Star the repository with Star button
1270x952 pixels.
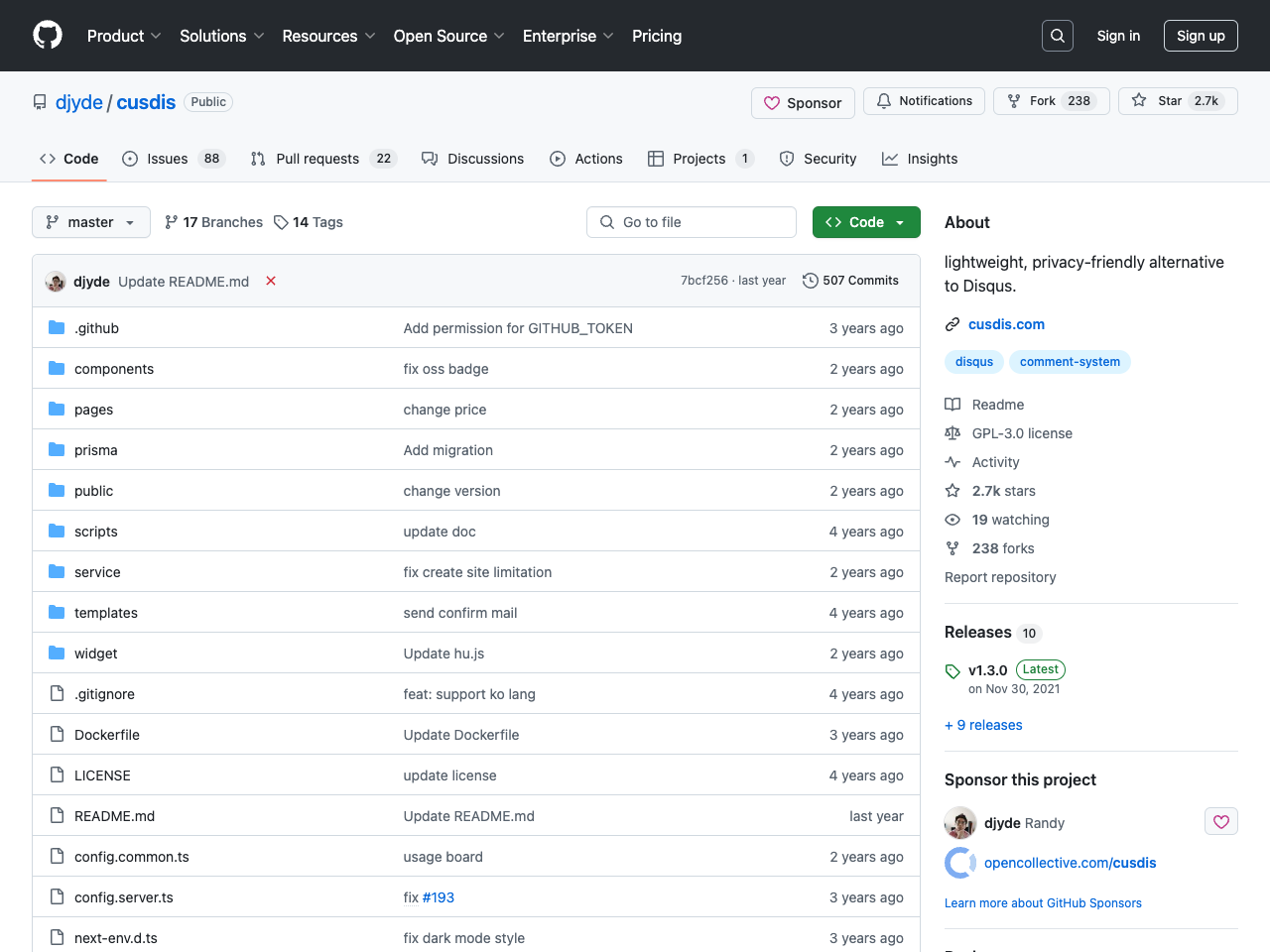1178,101
